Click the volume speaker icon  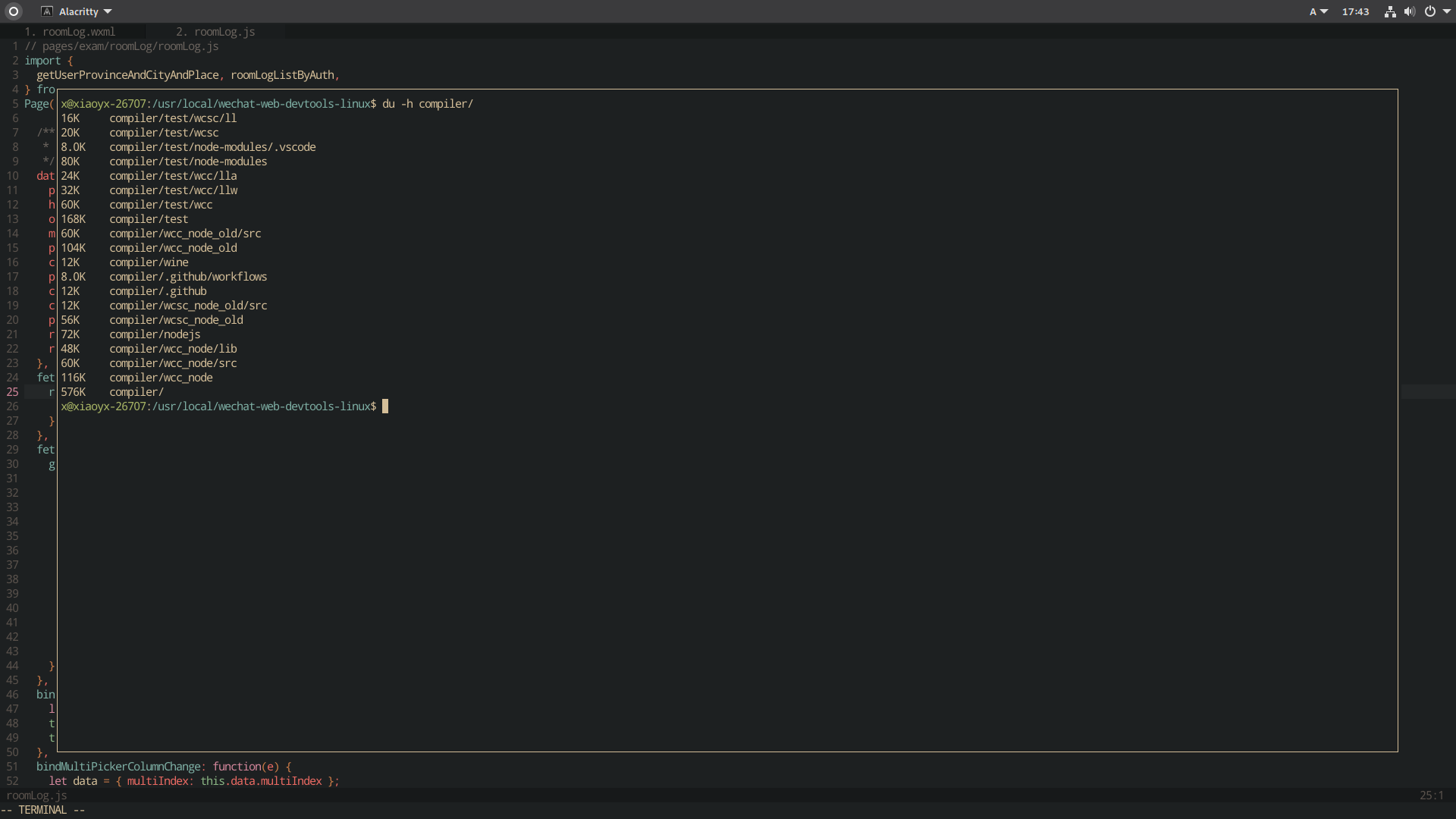tap(1409, 11)
